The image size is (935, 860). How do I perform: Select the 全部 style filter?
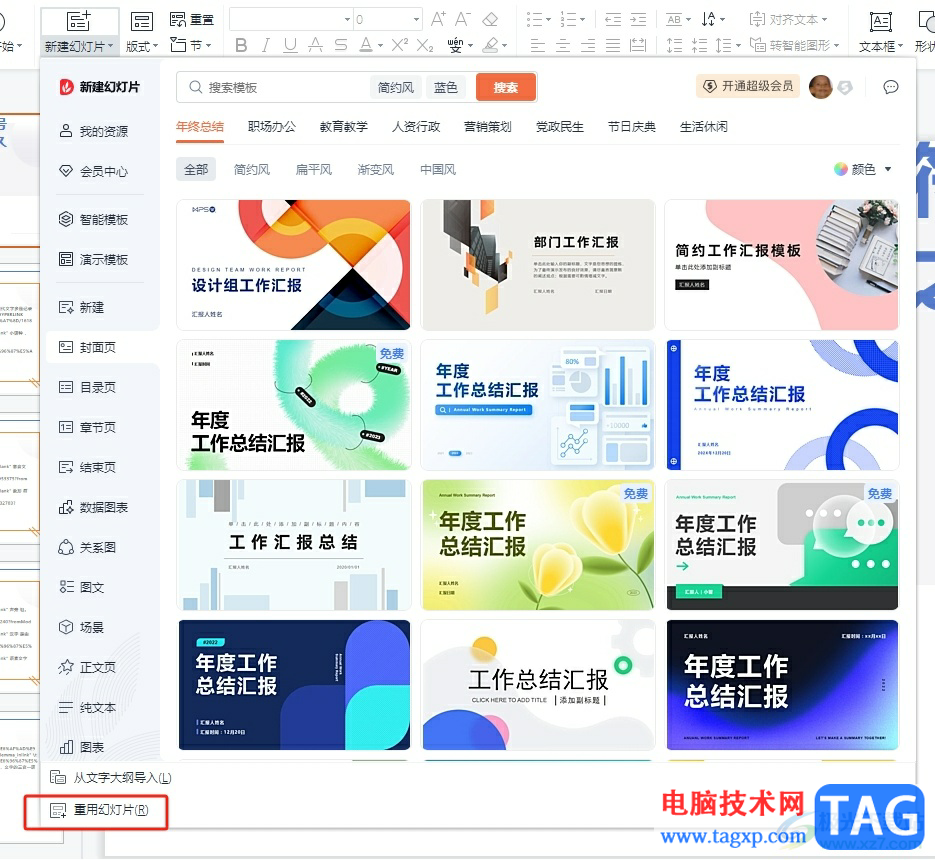point(196,169)
